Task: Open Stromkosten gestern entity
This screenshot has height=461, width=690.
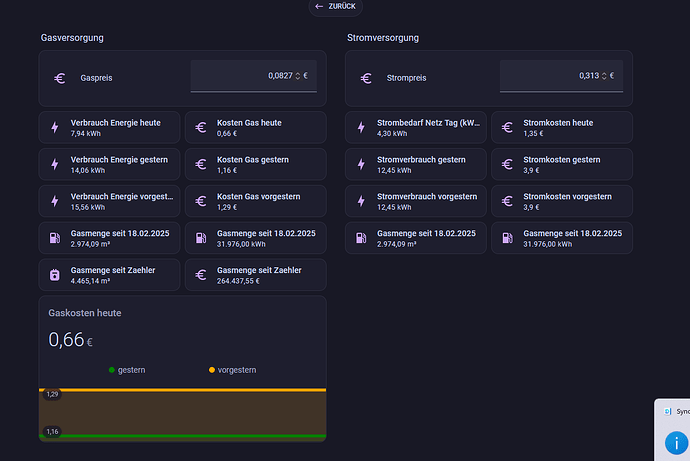Action: point(562,165)
